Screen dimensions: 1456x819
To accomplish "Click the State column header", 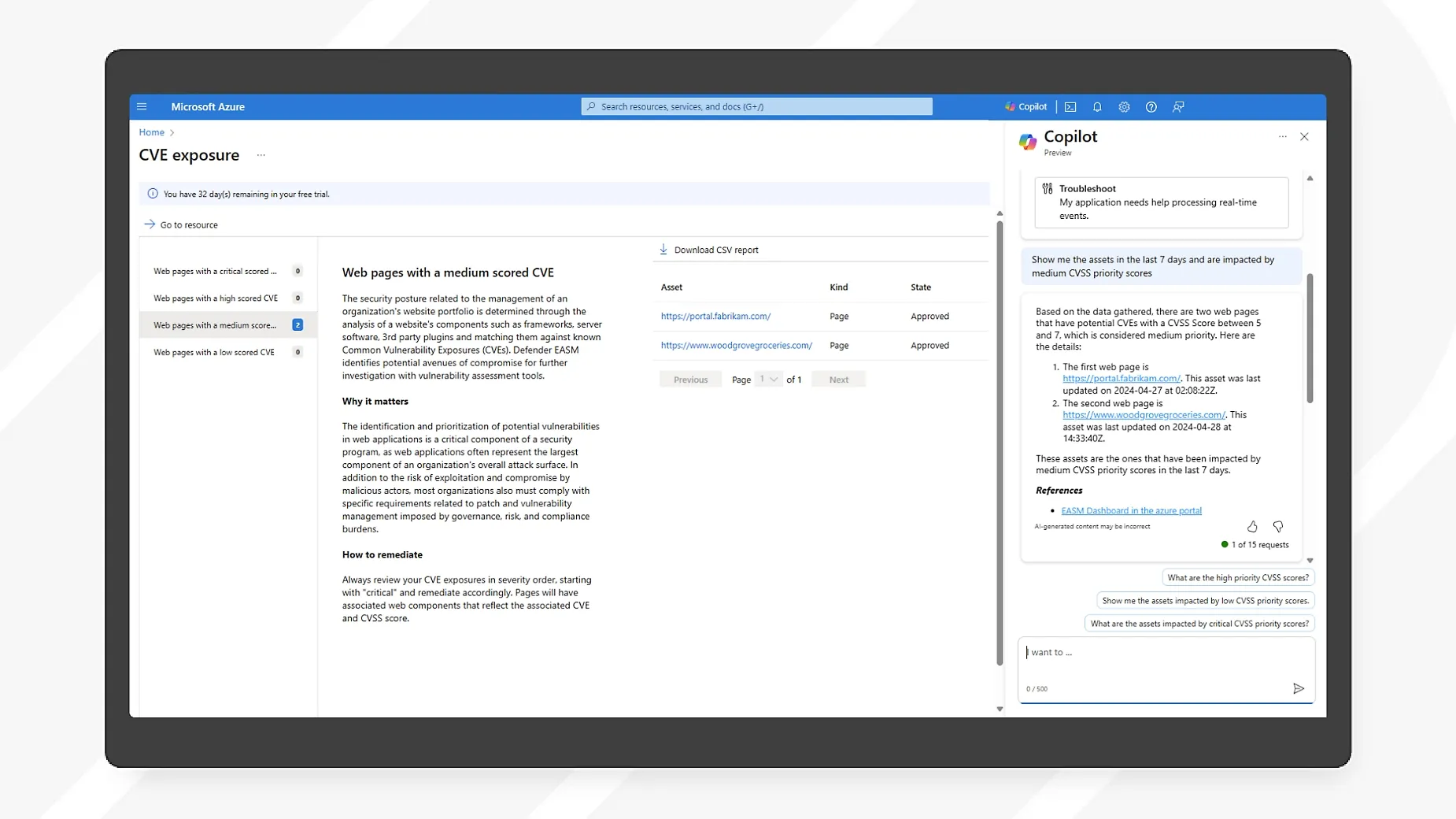I will pos(921,287).
